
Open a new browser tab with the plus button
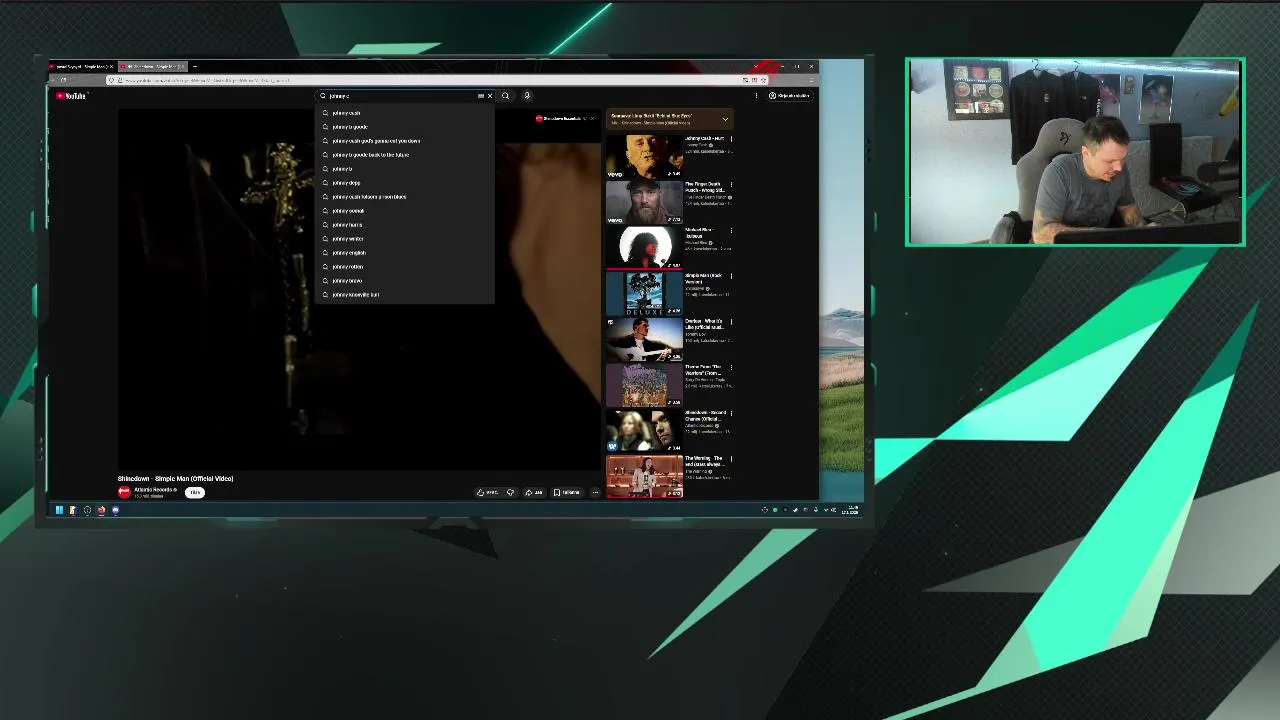click(x=196, y=67)
